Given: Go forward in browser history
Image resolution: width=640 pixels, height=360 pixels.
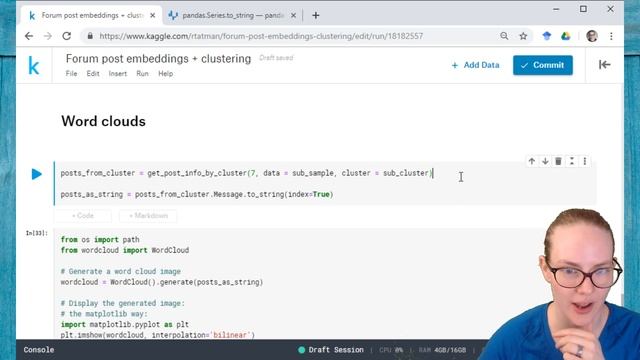Looking at the screenshot, I should coord(48,36).
